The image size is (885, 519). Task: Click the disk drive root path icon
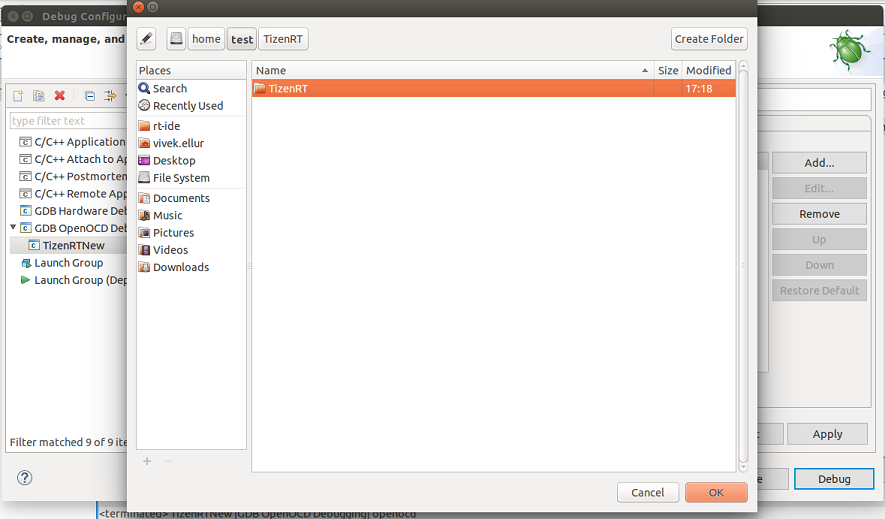[176, 39]
